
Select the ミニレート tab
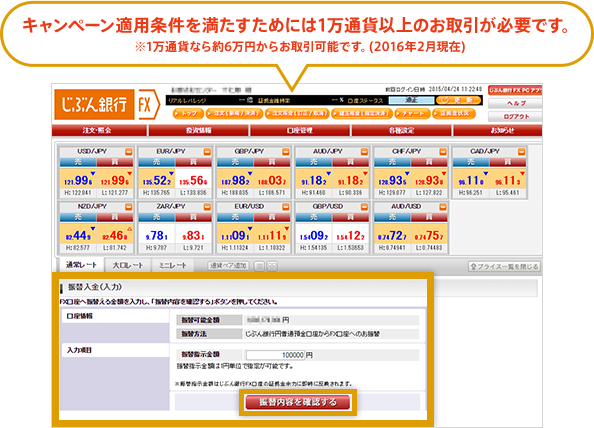[x=173, y=266]
